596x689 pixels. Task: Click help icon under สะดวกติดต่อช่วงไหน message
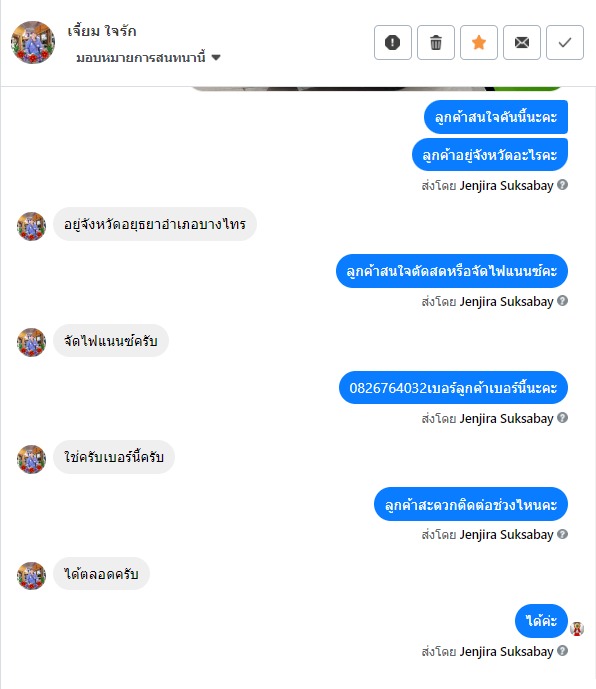click(x=563, y=534)
